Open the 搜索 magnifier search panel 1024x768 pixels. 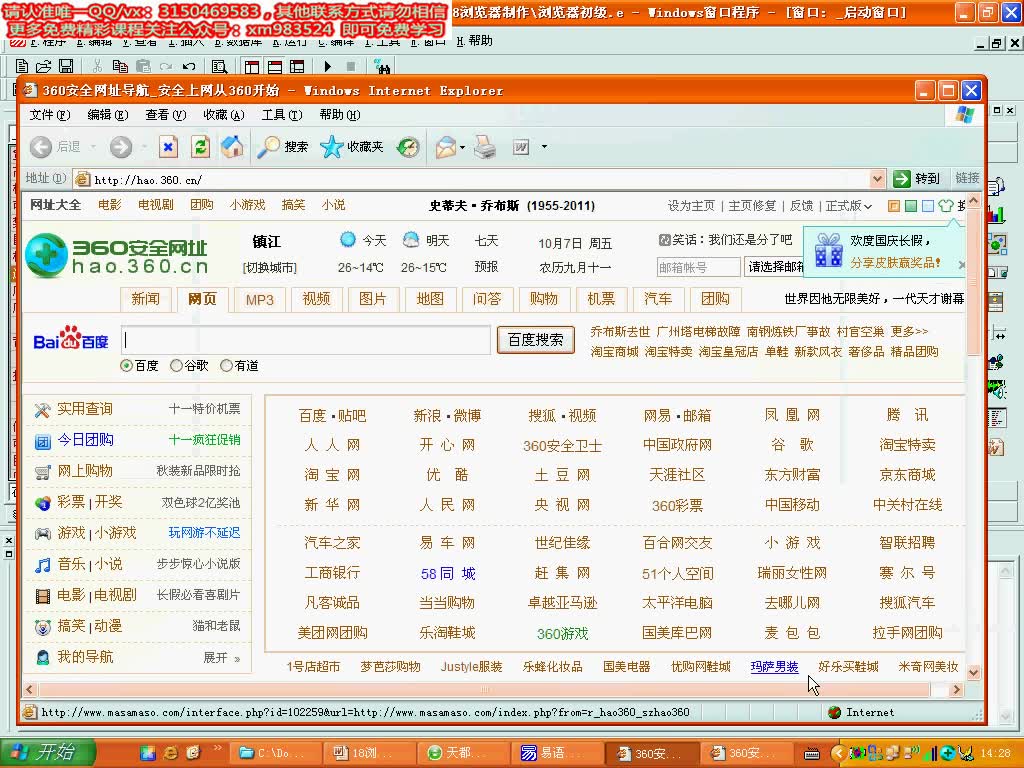pyautogui.click(x=270, y=147)
